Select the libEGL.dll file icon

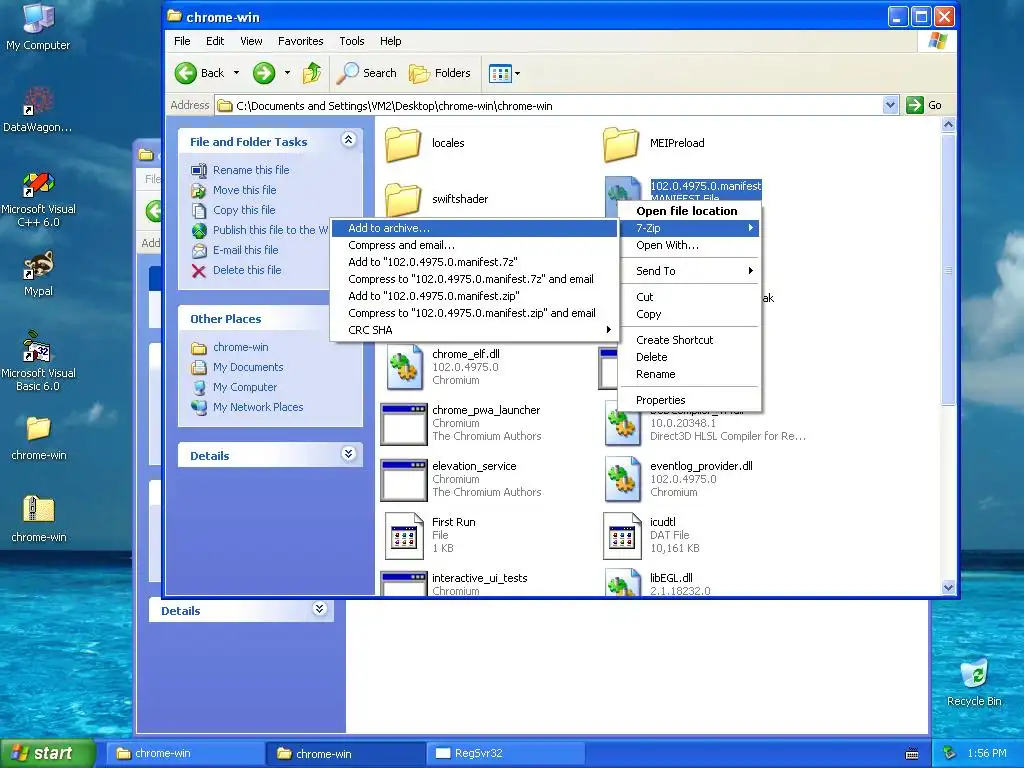622,582
